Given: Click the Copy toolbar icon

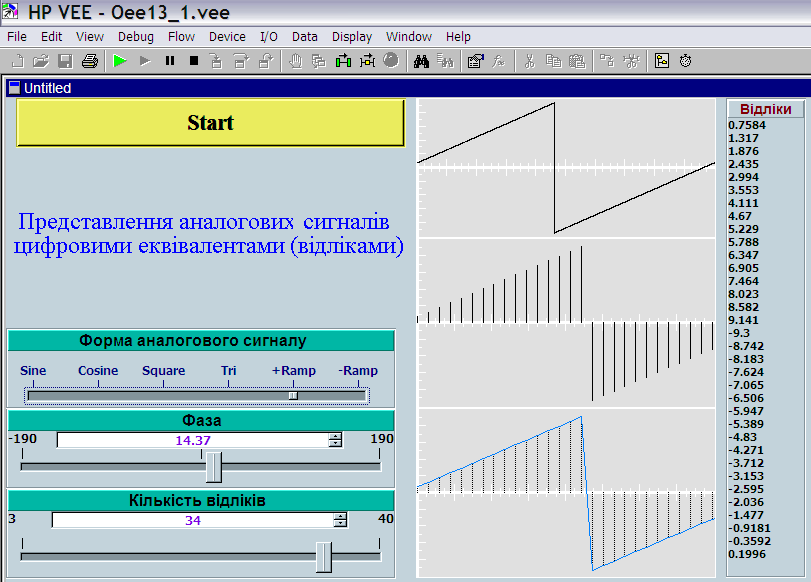Looking at the screenshot, I should click(553, 61).
